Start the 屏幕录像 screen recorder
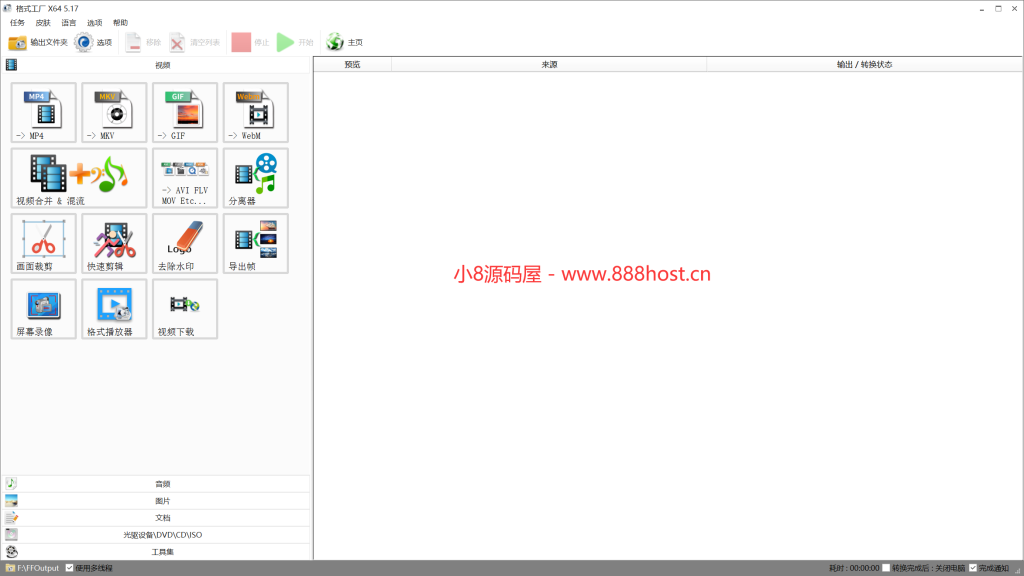 point(43,309)
